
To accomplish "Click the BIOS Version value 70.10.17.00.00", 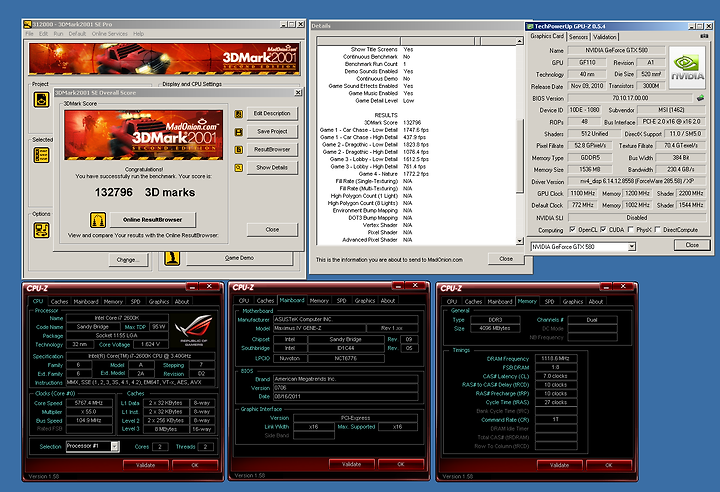I will tap(630, 98).
